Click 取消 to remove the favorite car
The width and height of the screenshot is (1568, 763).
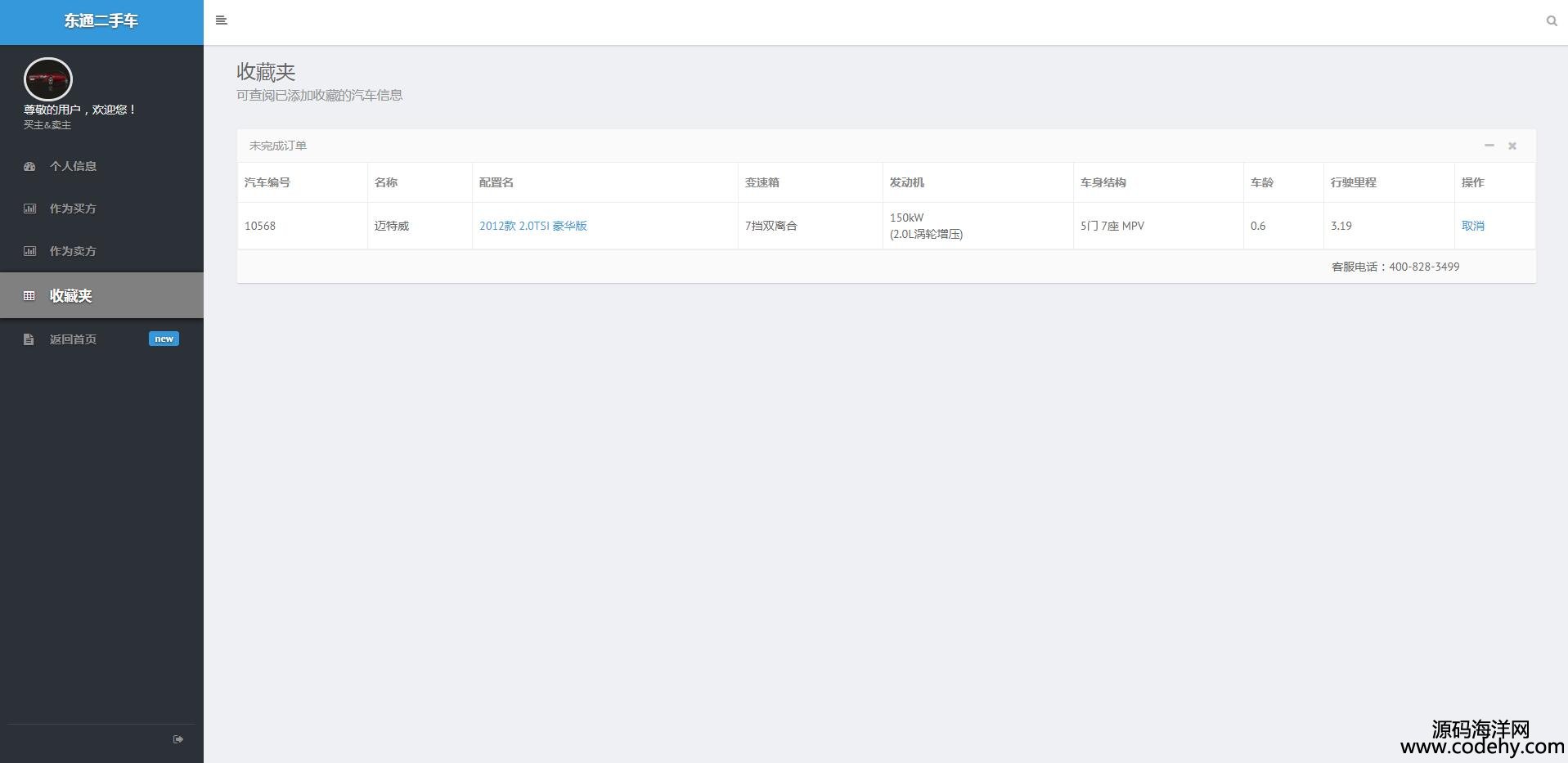tap(1472, 226)
